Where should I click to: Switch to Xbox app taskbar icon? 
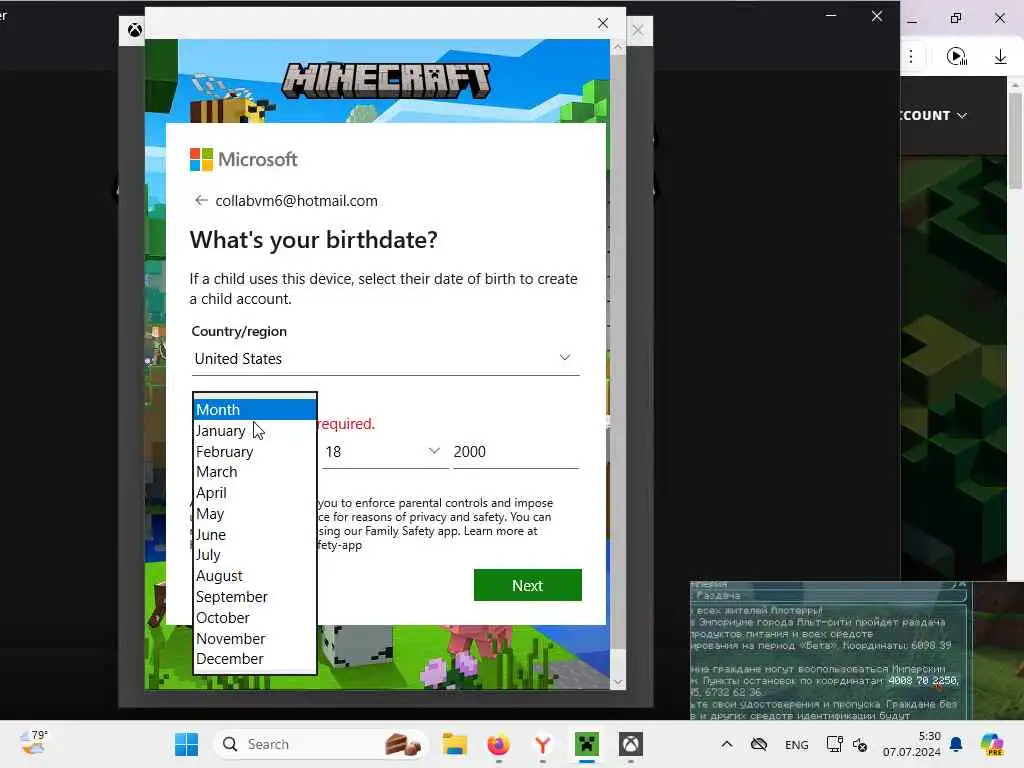pyautogui.click(x=631, y=744)
